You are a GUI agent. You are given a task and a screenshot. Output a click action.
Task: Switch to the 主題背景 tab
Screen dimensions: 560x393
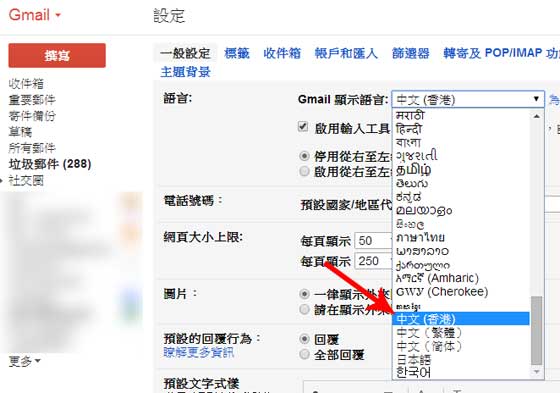click(185, 72)
